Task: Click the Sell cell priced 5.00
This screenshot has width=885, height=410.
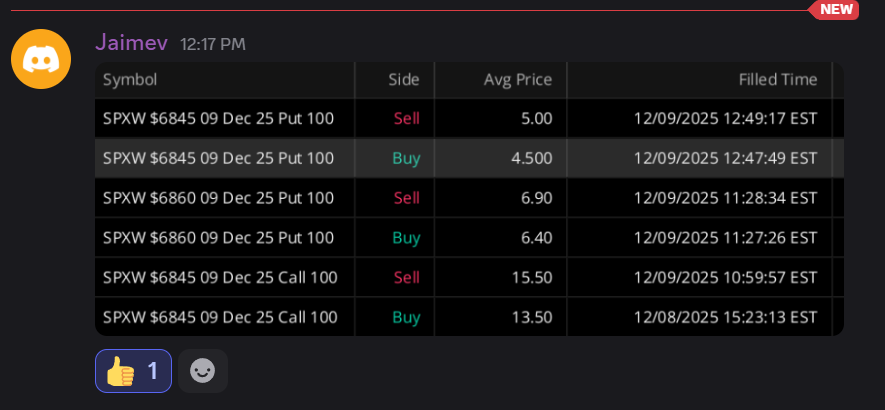Action: coord(407,119)
